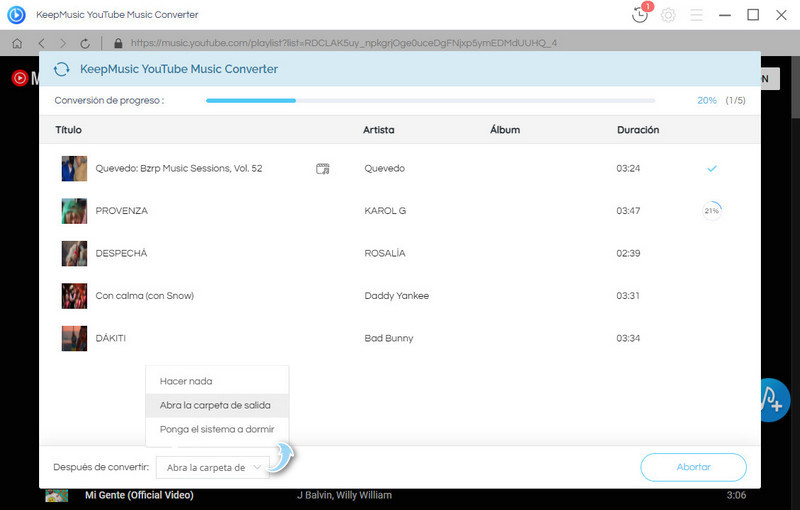This screenshot has width=800, height=510.
Task: Click the Quevedo track thumbnail
Action: tap(74, 169)
